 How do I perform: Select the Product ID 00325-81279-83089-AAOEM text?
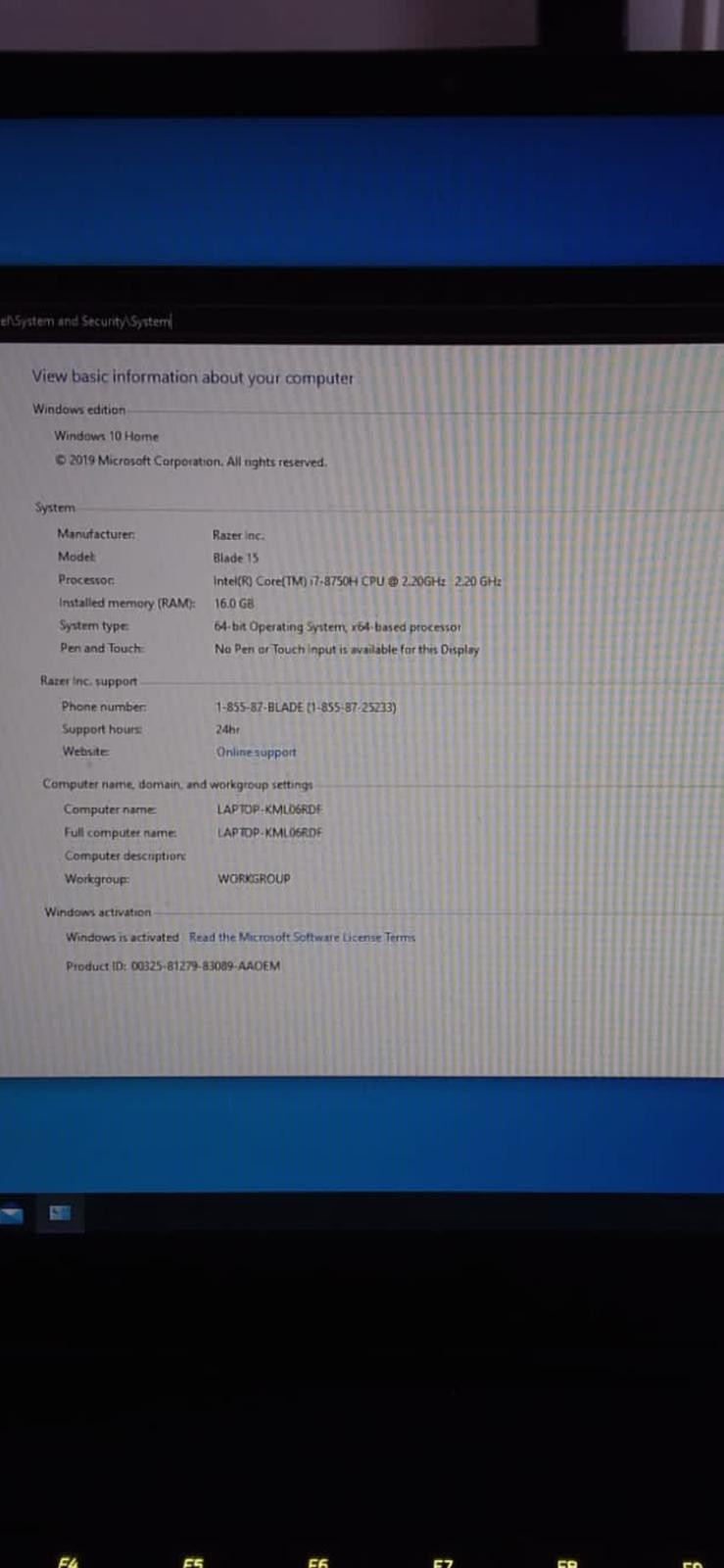point(173,966)
